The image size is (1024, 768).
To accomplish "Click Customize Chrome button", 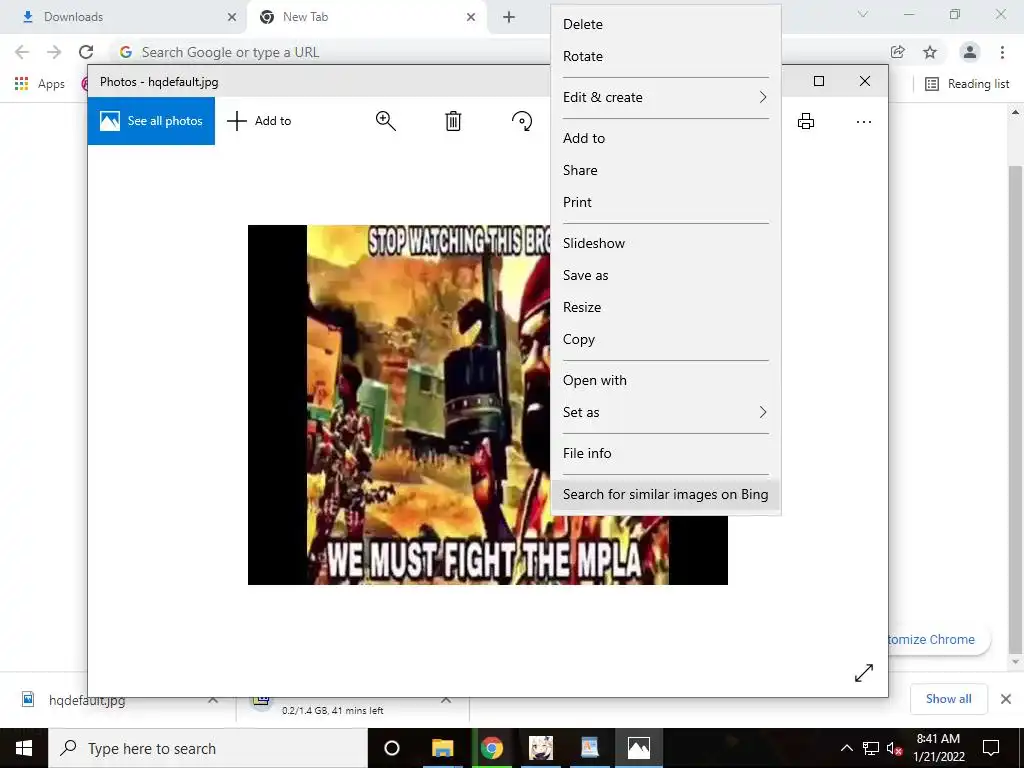I will click(938, 639).
